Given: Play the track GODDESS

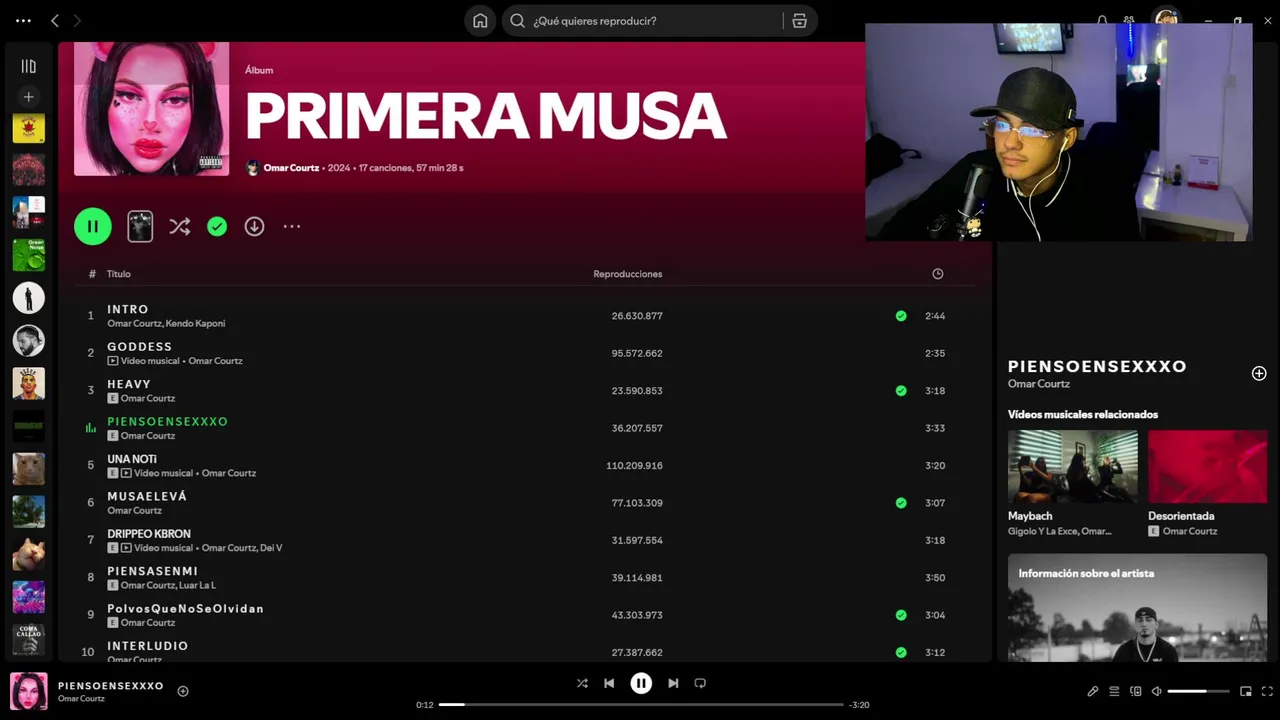Looking at the screenshot, I should (x=140, y=347).
